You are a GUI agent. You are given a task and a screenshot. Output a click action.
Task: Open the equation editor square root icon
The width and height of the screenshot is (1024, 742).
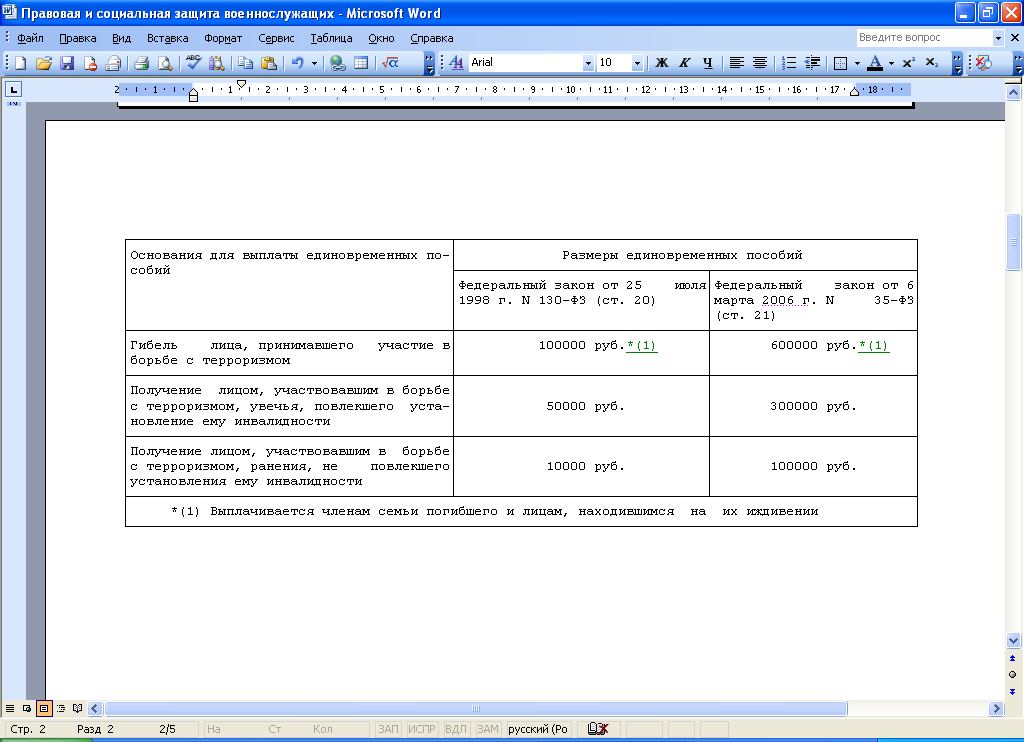[x=390, y=63]
